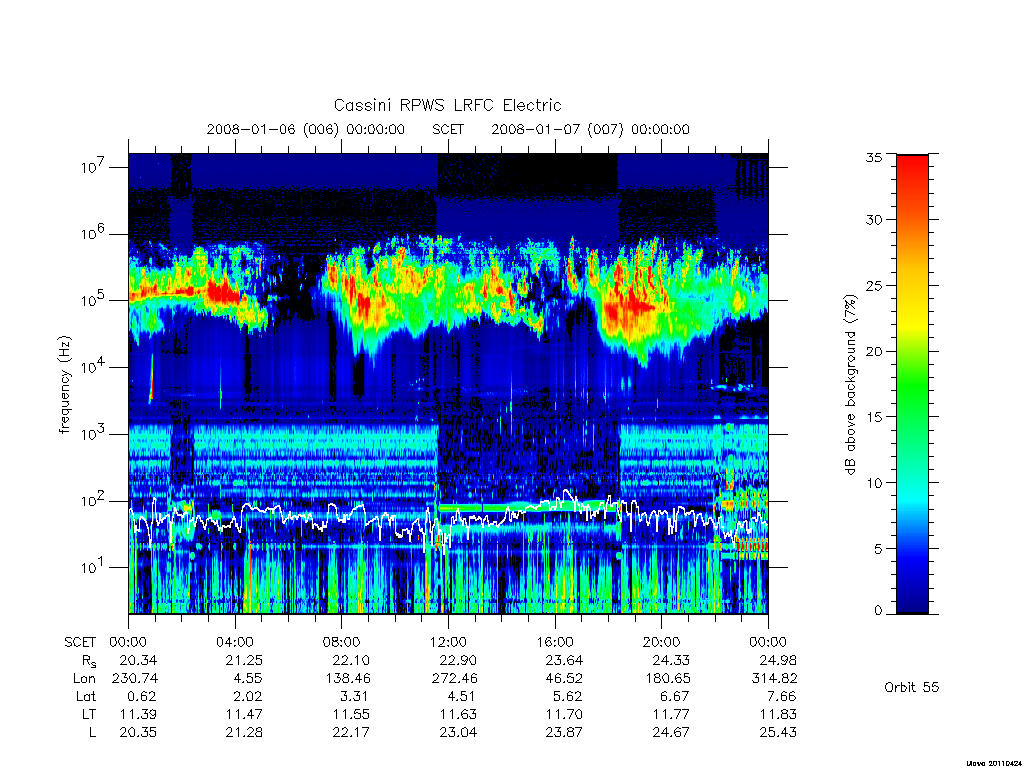Click the '12:00' SCET time tick label
The image size is (1024, 768).
coord(448,642)
